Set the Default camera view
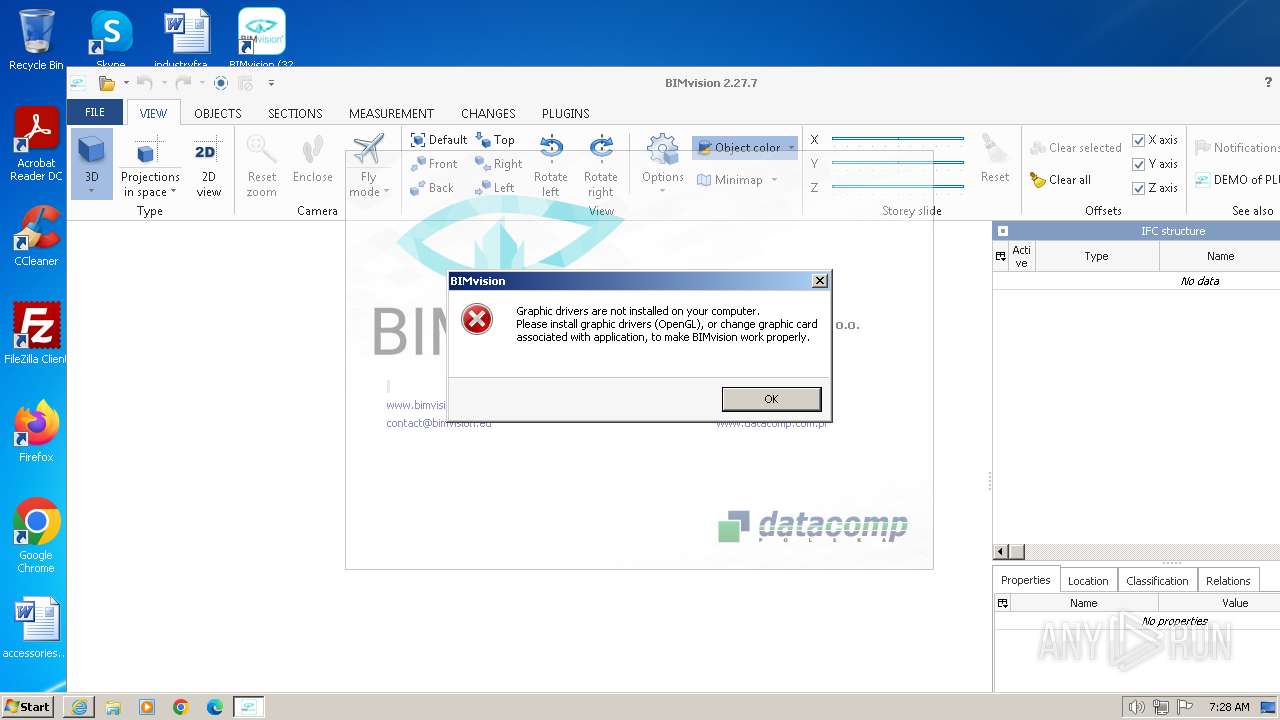This screenshot has width=1280, height=720. click(438, 140)
